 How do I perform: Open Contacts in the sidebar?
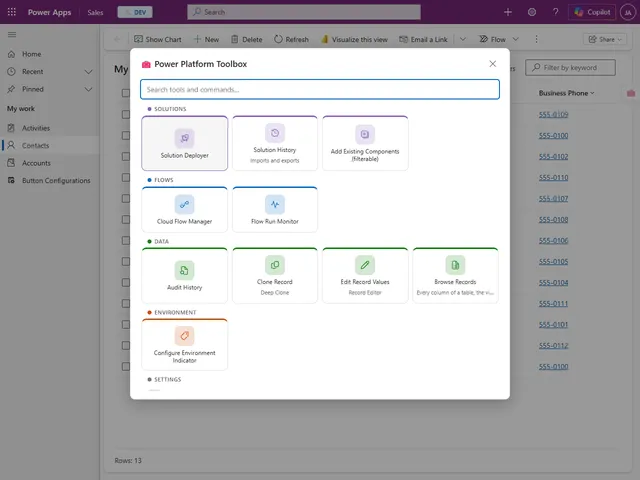tap(35, 146)
